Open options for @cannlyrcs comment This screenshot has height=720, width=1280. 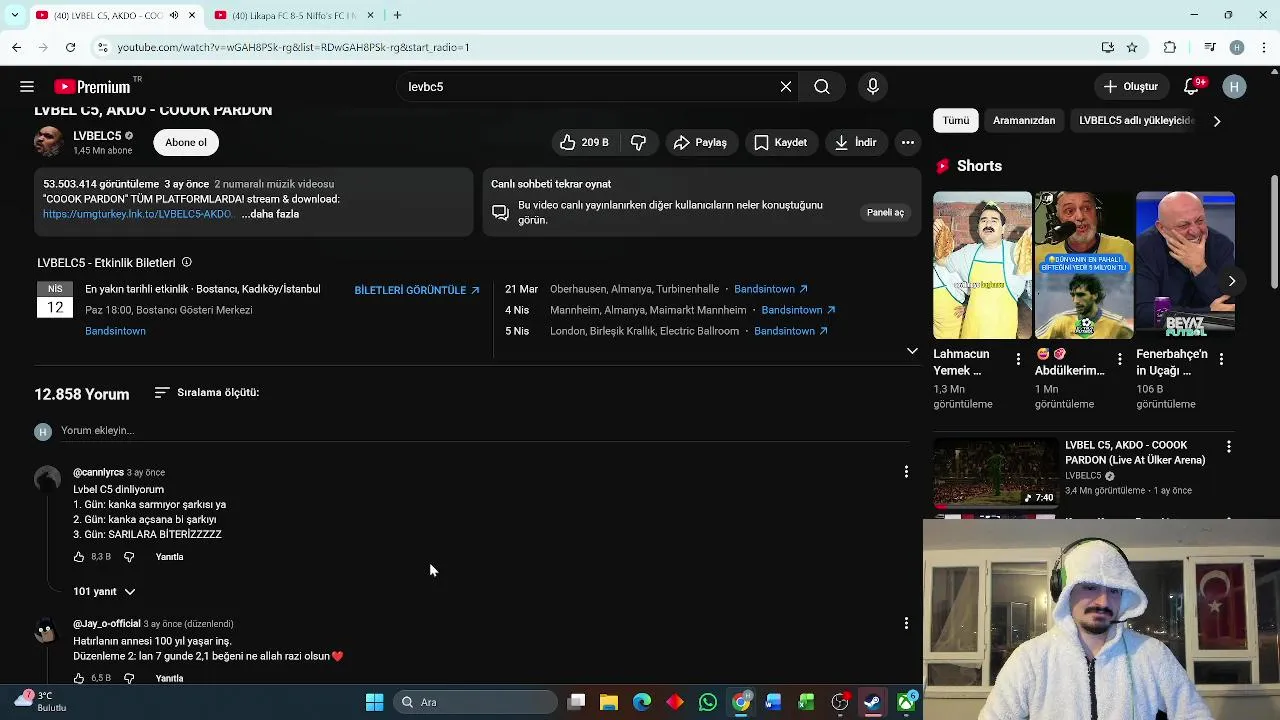(x=906, y=472)
